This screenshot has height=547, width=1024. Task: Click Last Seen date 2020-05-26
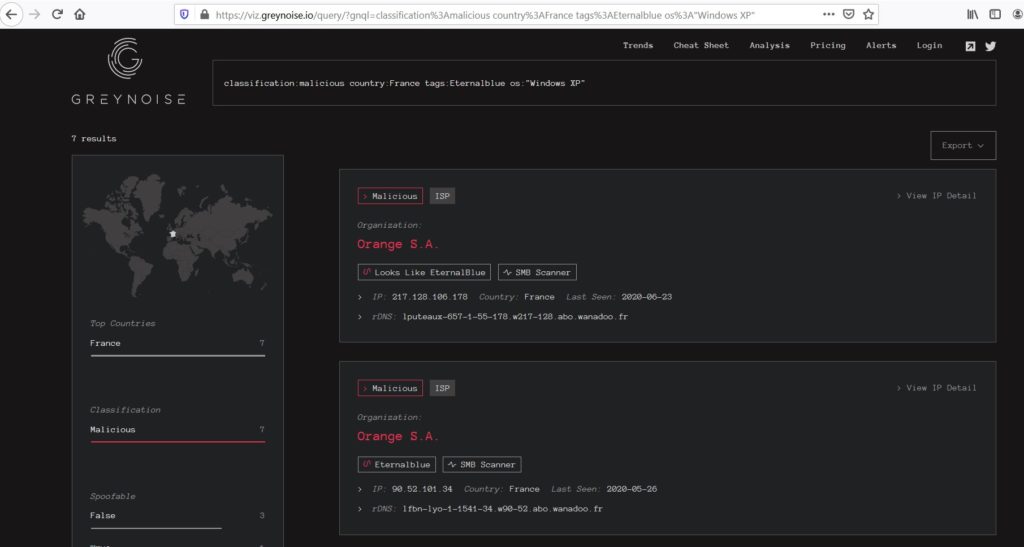pyautogui.click(x=632, y=489)
